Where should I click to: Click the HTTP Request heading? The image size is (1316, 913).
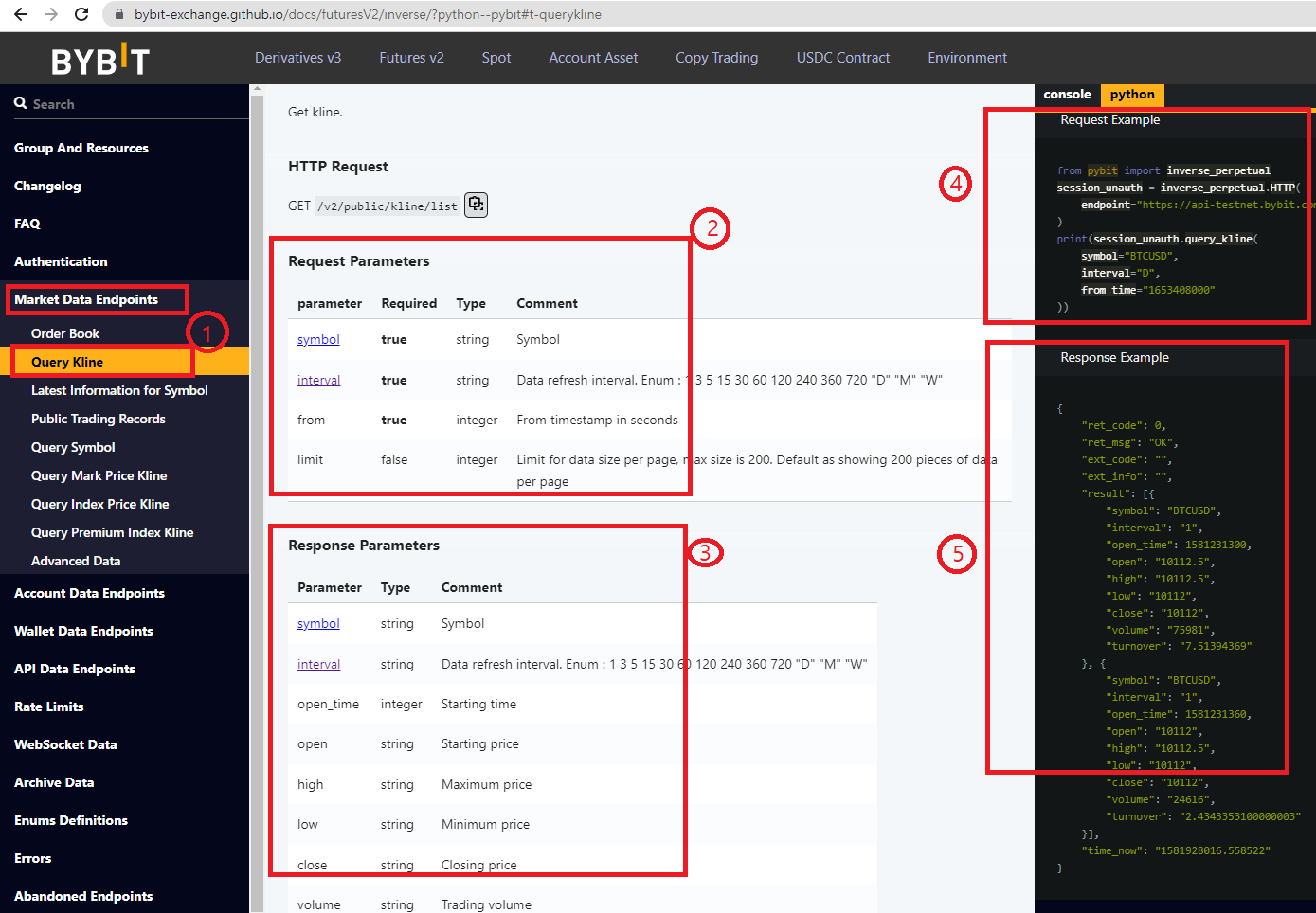(x=338, y=167)
